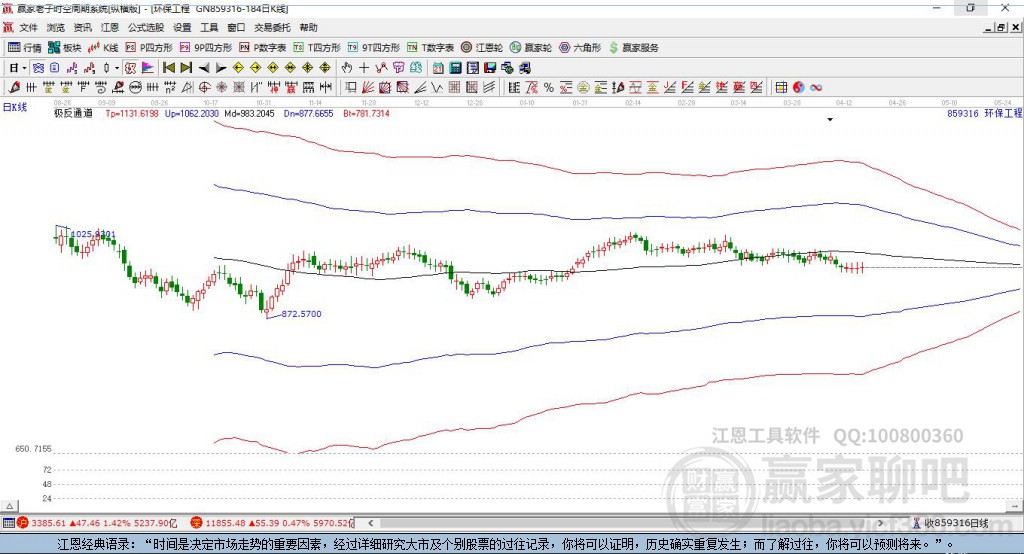The image size is (1024, 554).
Task: Click the grid table icon beside yin-yang
Action: click(781, 88)
